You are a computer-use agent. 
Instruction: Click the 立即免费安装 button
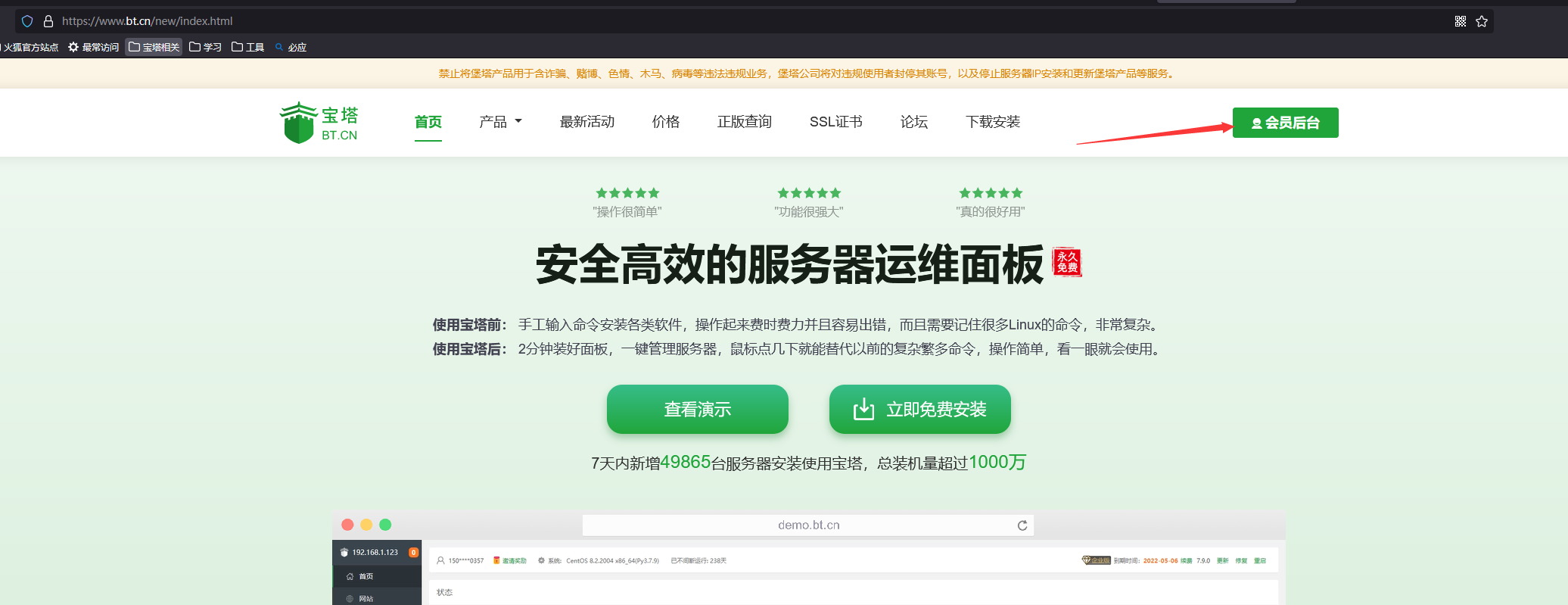tap(920, 410)
